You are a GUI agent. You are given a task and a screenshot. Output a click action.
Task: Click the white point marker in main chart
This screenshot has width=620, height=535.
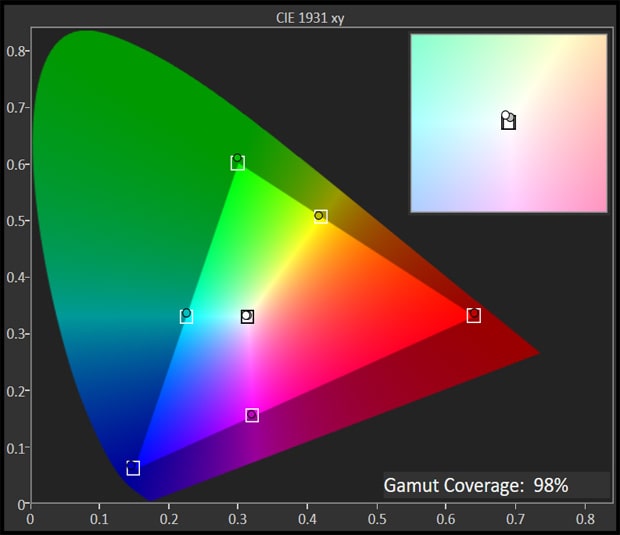[x=247, y=317]
